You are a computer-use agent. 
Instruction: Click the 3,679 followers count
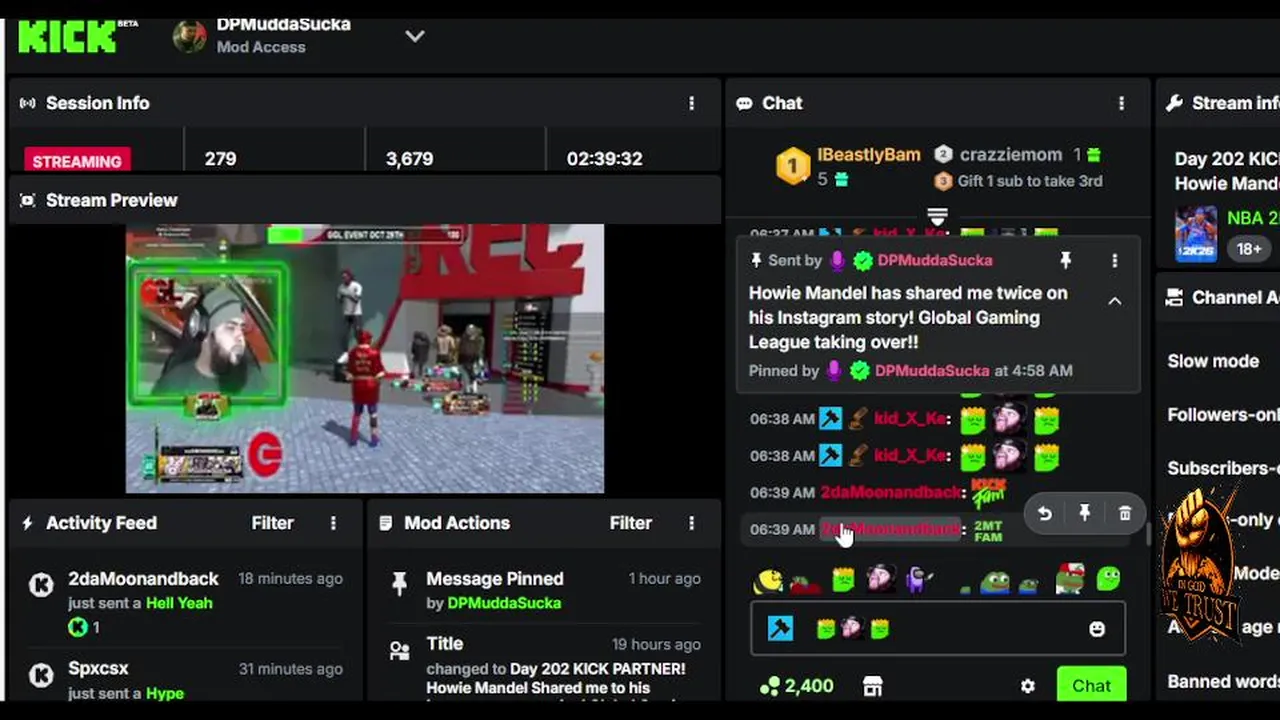pos(409,159)
